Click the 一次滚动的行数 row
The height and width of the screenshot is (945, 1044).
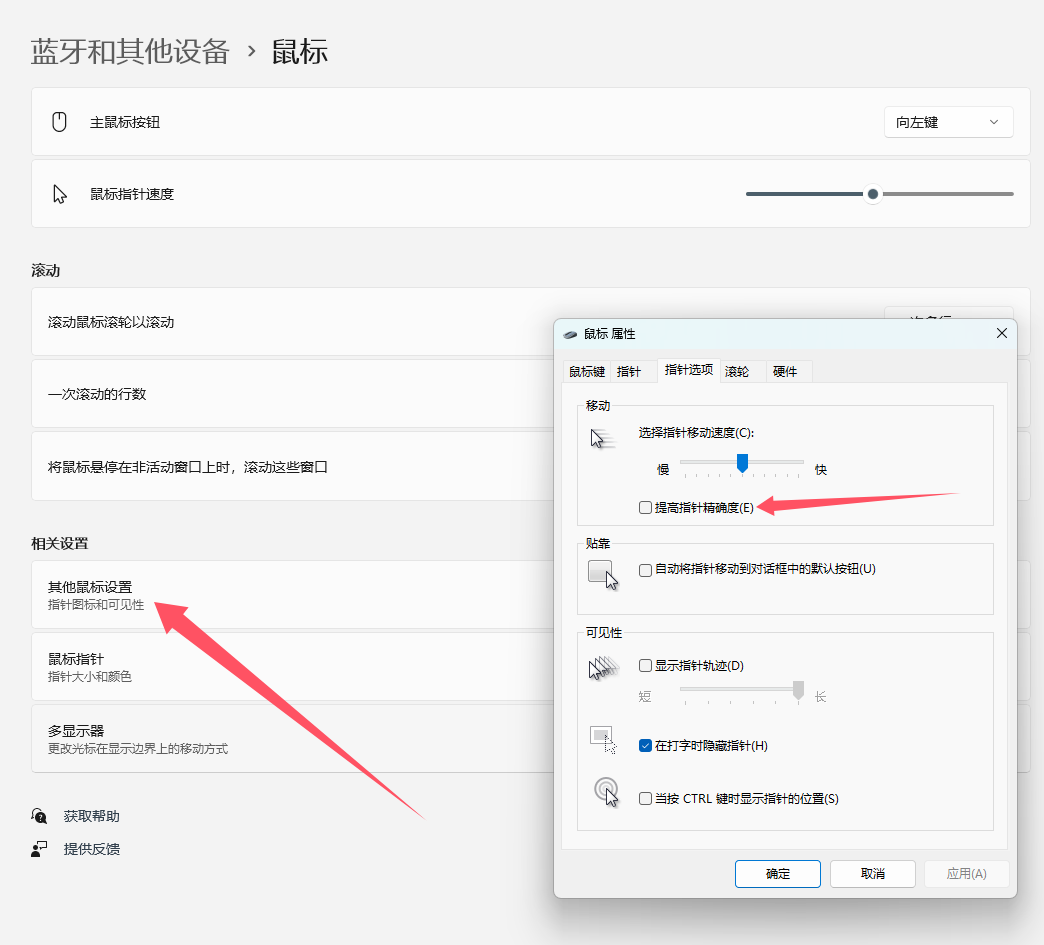coord(293,394)
